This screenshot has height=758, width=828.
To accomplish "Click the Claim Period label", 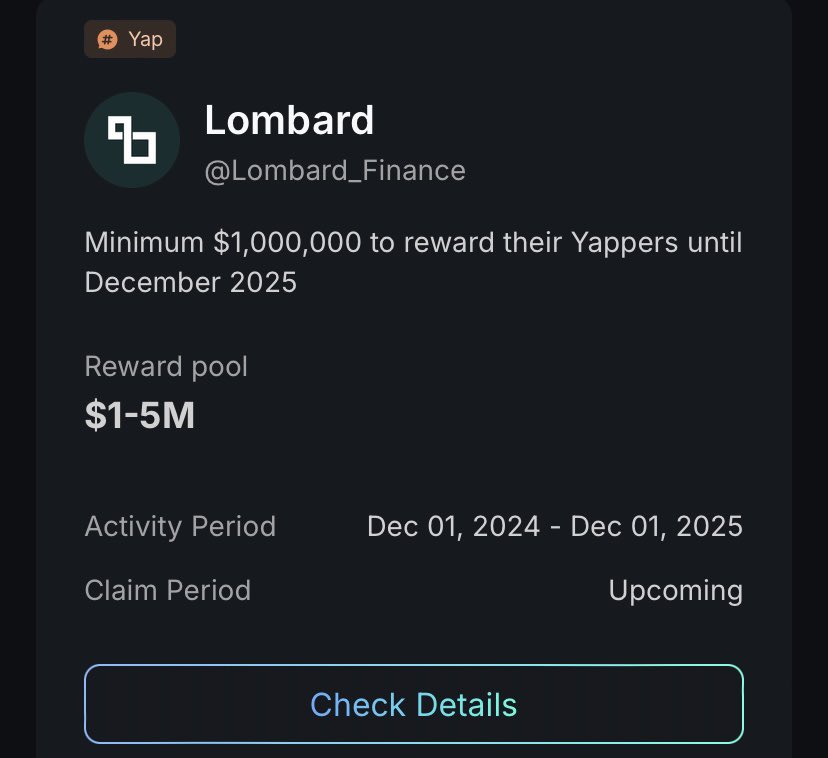I will (x=168, y=590).
